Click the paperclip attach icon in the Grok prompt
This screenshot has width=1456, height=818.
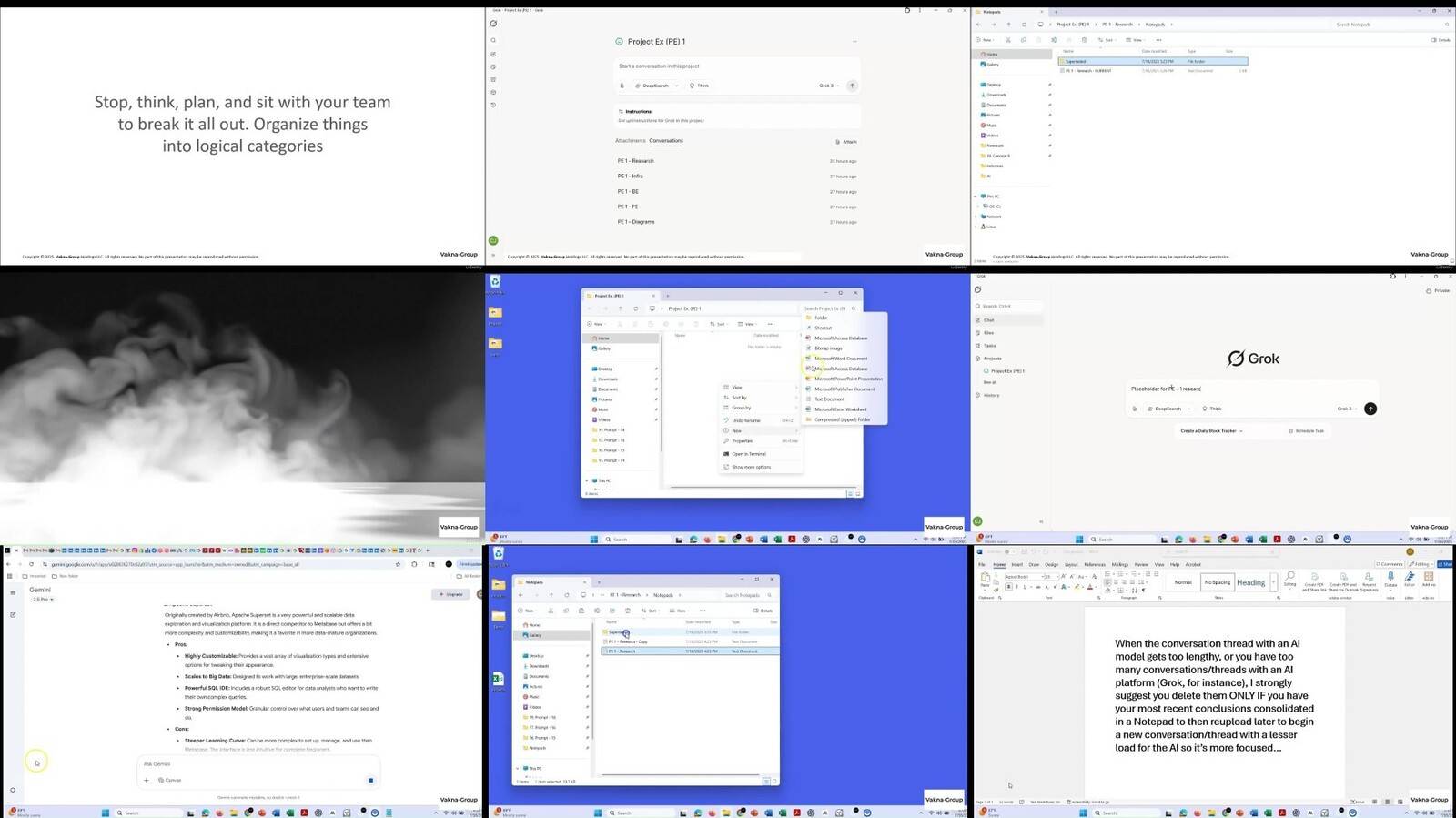pyautogui.click(x=1135, y=409)
